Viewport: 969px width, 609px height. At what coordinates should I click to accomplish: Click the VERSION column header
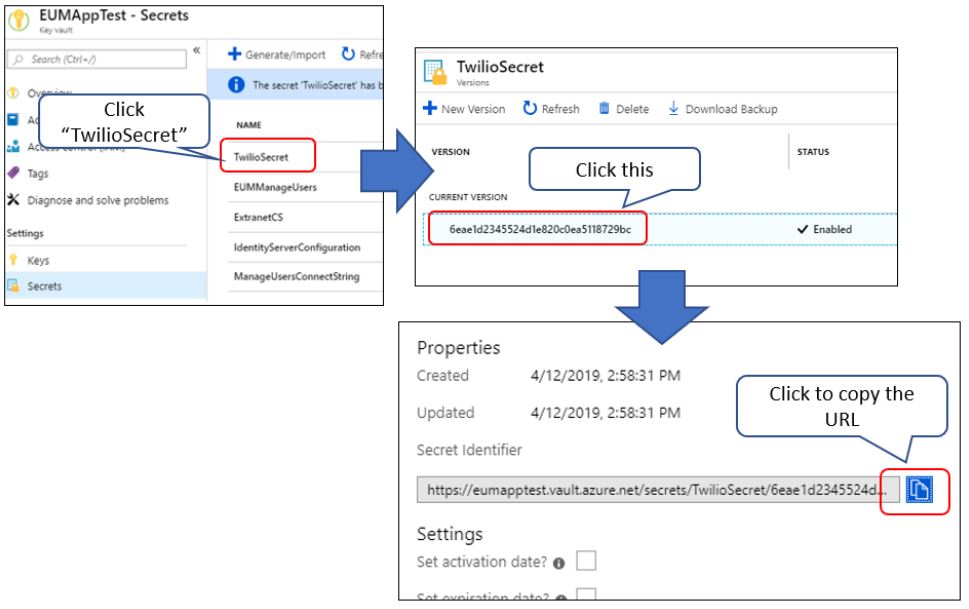(x=451, y=151)
